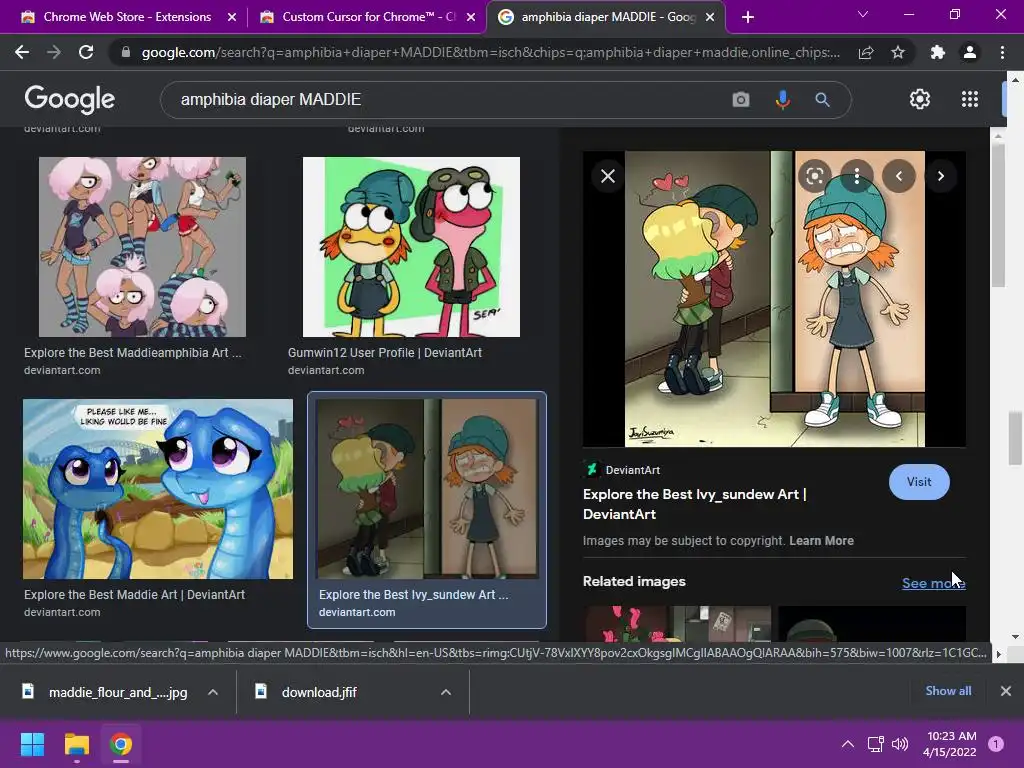
Task: Open the preview title Ivy_sundew Art link
Action: (x=694, y=504)
